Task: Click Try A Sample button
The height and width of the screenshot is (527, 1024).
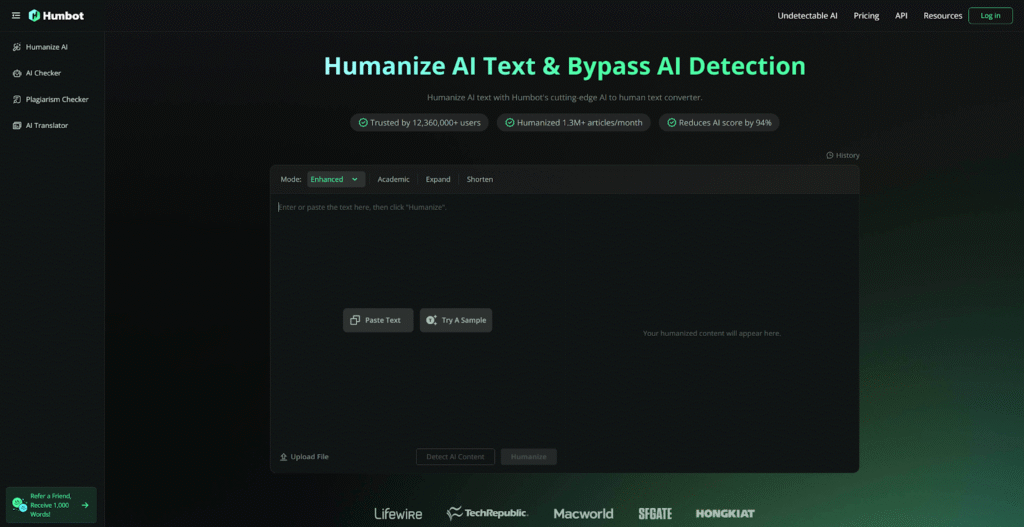Action: pos(456,320)
